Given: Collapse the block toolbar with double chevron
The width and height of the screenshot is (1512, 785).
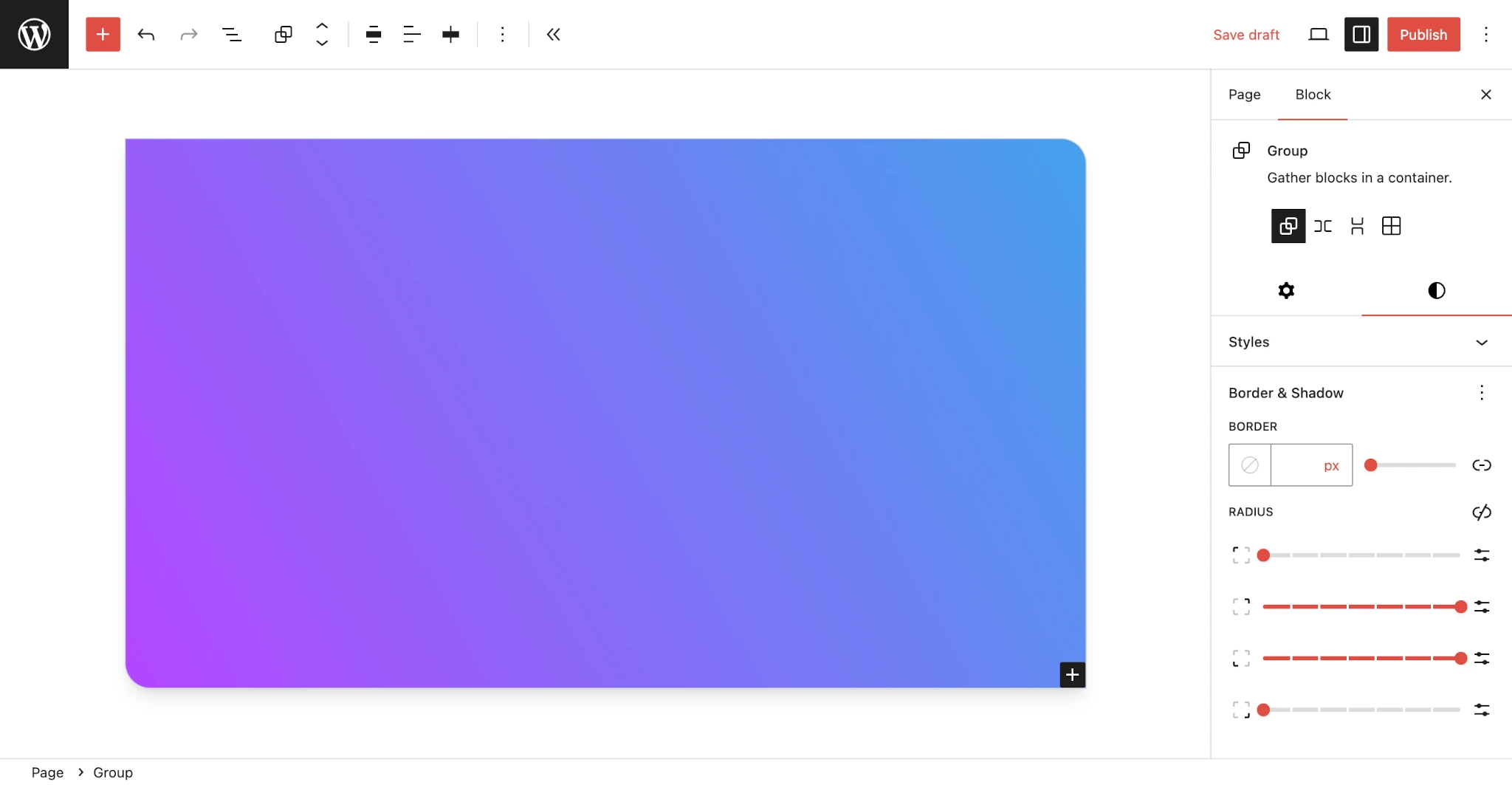Looking at the screenshot, I should coord(553,34).
